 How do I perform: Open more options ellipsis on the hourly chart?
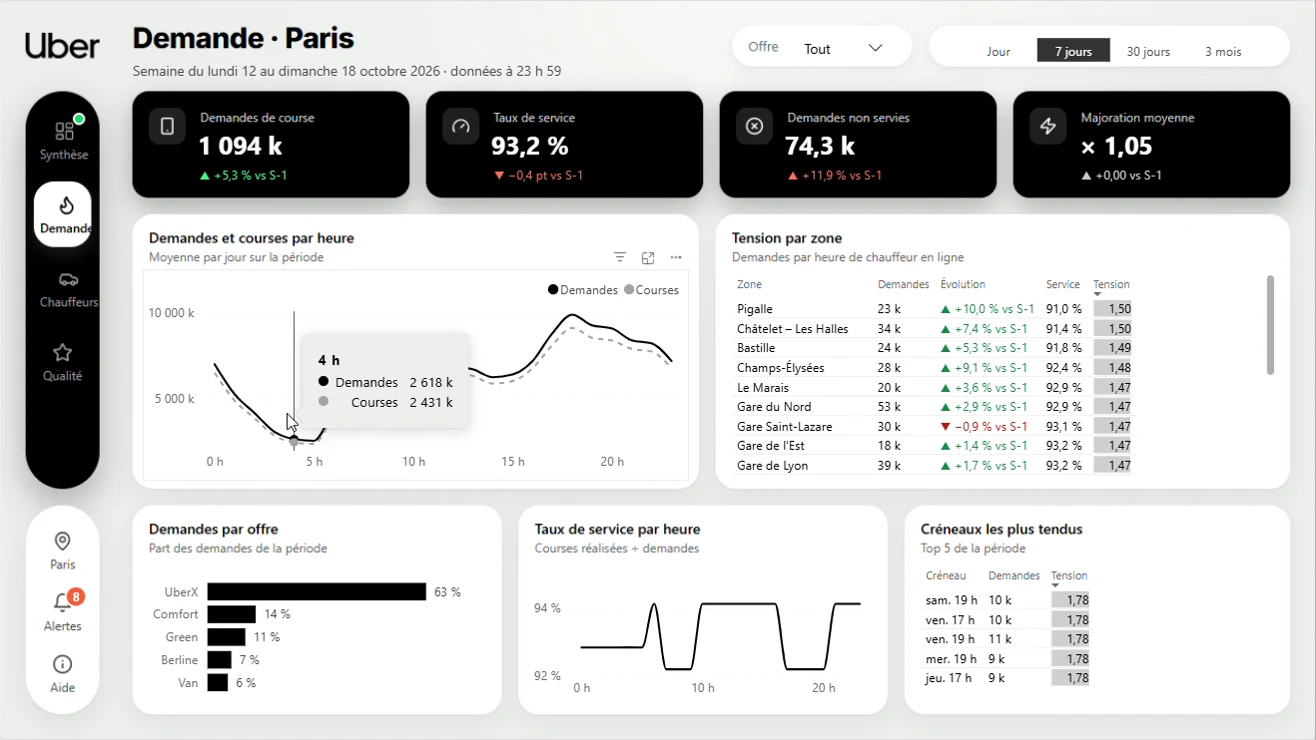point(676,258)
